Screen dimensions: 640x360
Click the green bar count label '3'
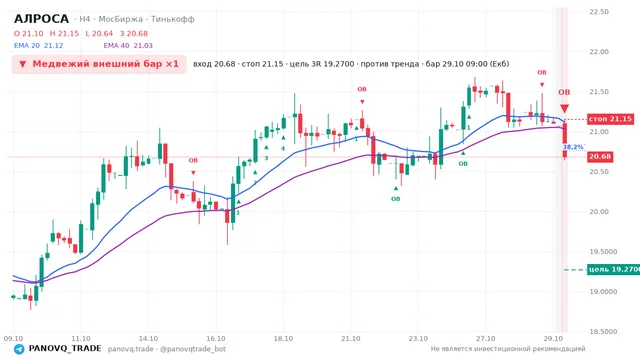267,158
